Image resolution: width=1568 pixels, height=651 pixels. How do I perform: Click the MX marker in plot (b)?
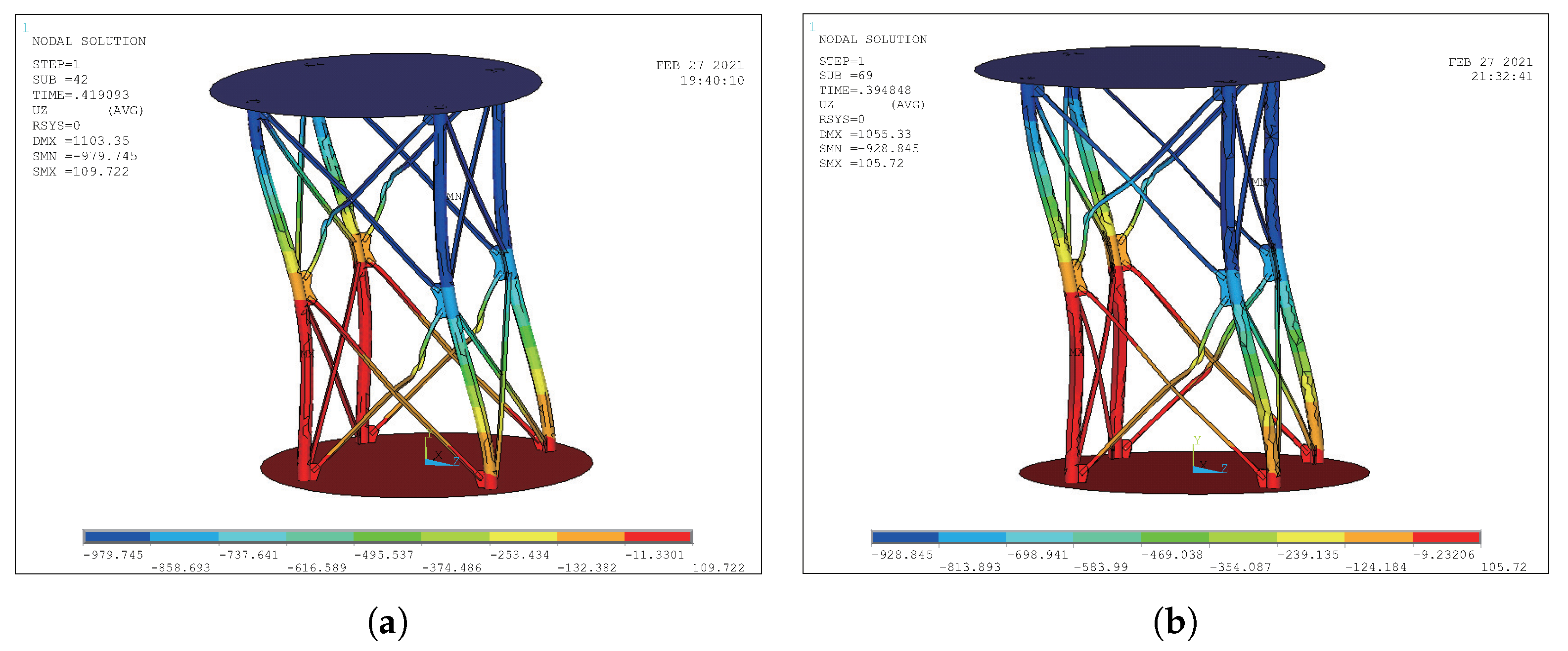(x=1076, y=352)
